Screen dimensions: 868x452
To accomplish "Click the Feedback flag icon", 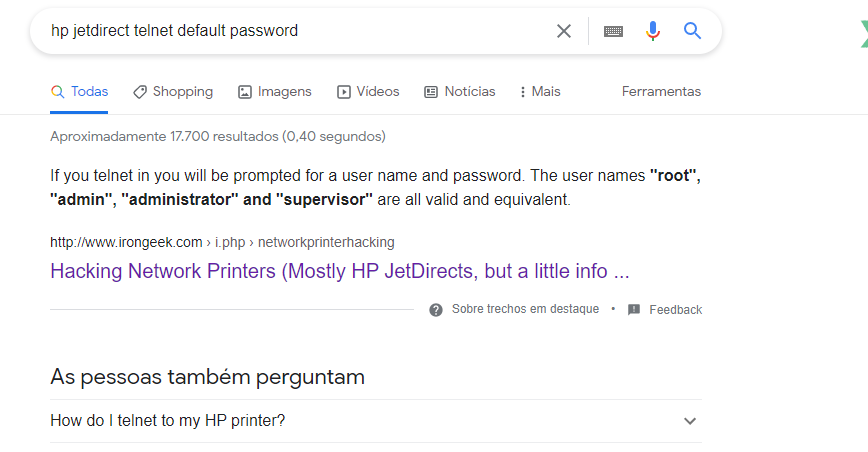I will (x=633, y=310).
